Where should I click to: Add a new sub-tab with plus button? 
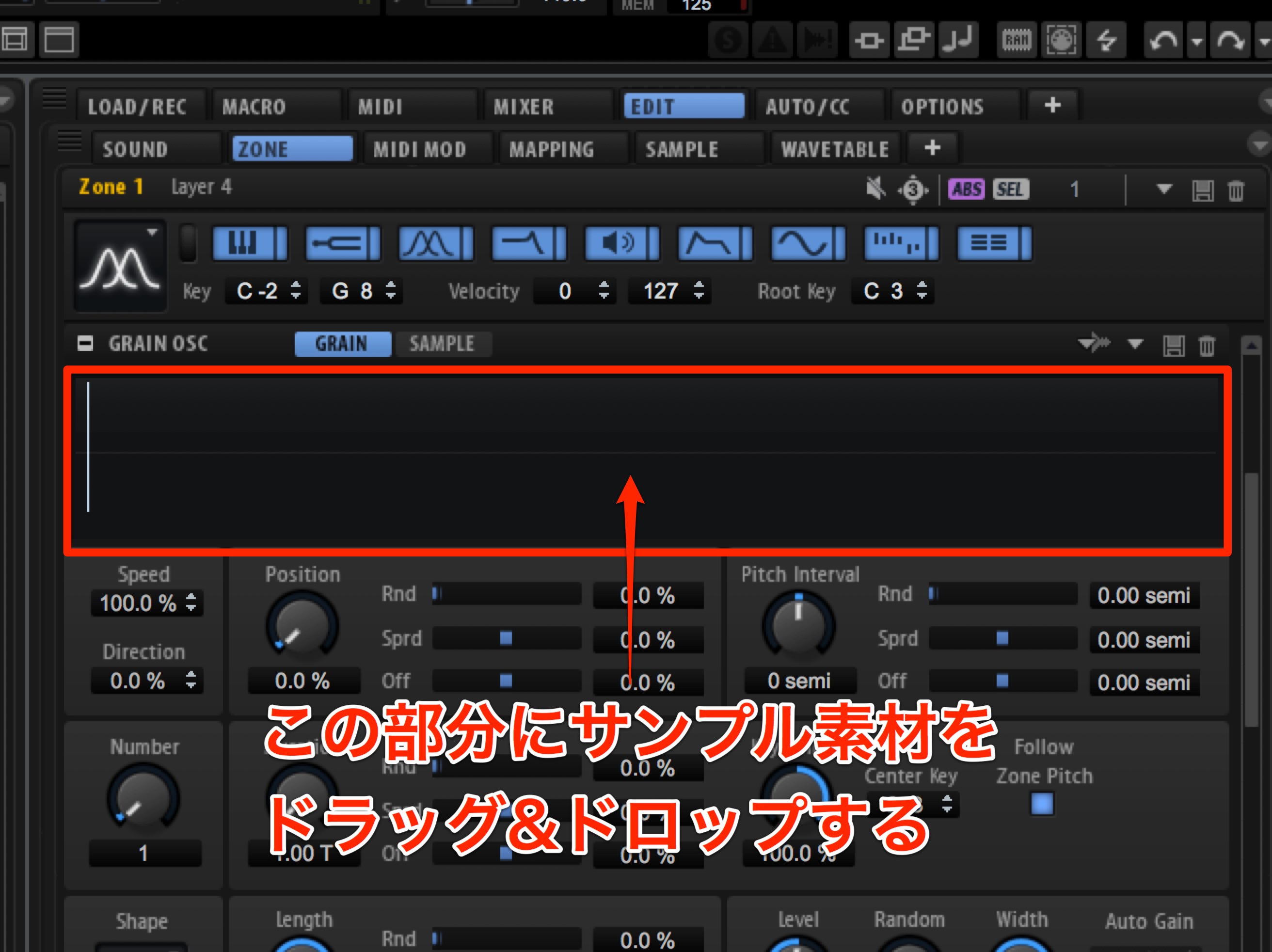click(932, 148)
